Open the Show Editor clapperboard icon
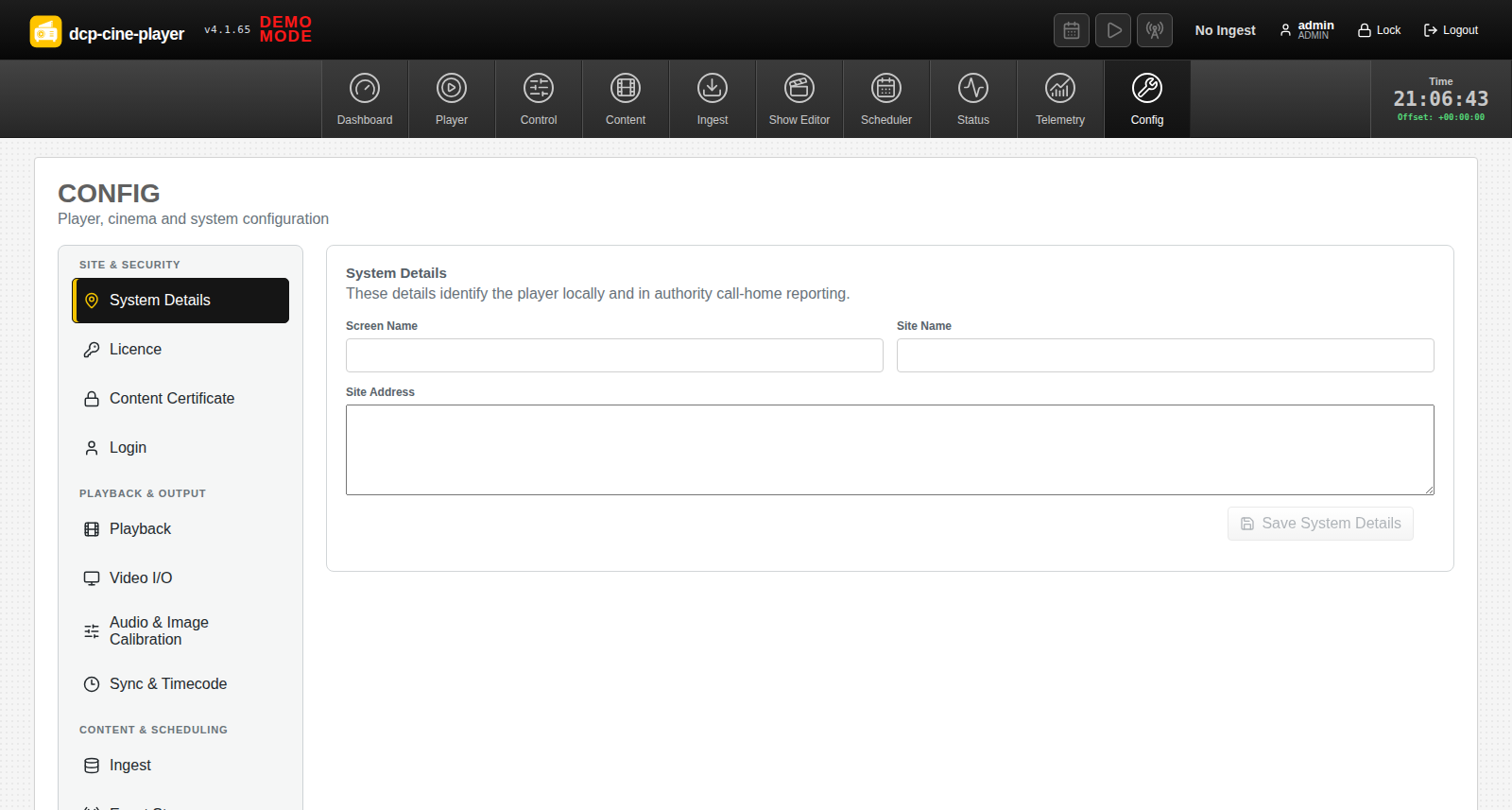This screenshot has width=1512, height=810. pos(799,88)
